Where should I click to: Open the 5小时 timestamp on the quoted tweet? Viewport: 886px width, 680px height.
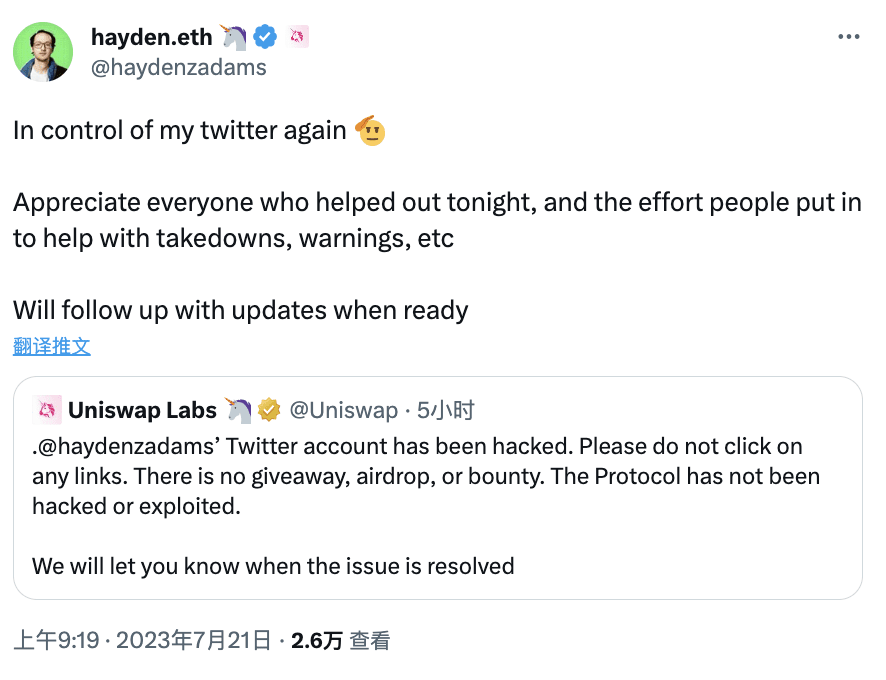coord(446,410)
